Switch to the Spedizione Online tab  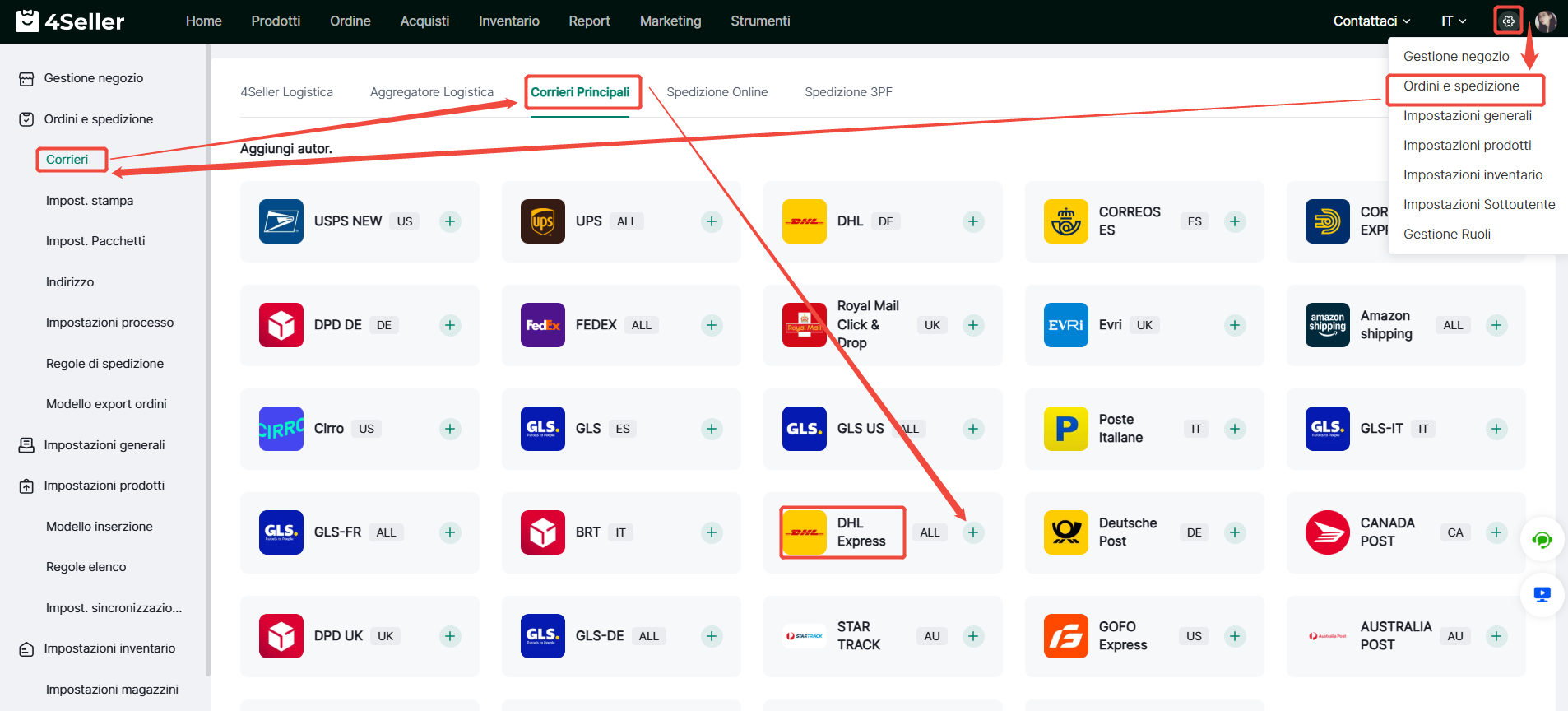click(717, 92)
